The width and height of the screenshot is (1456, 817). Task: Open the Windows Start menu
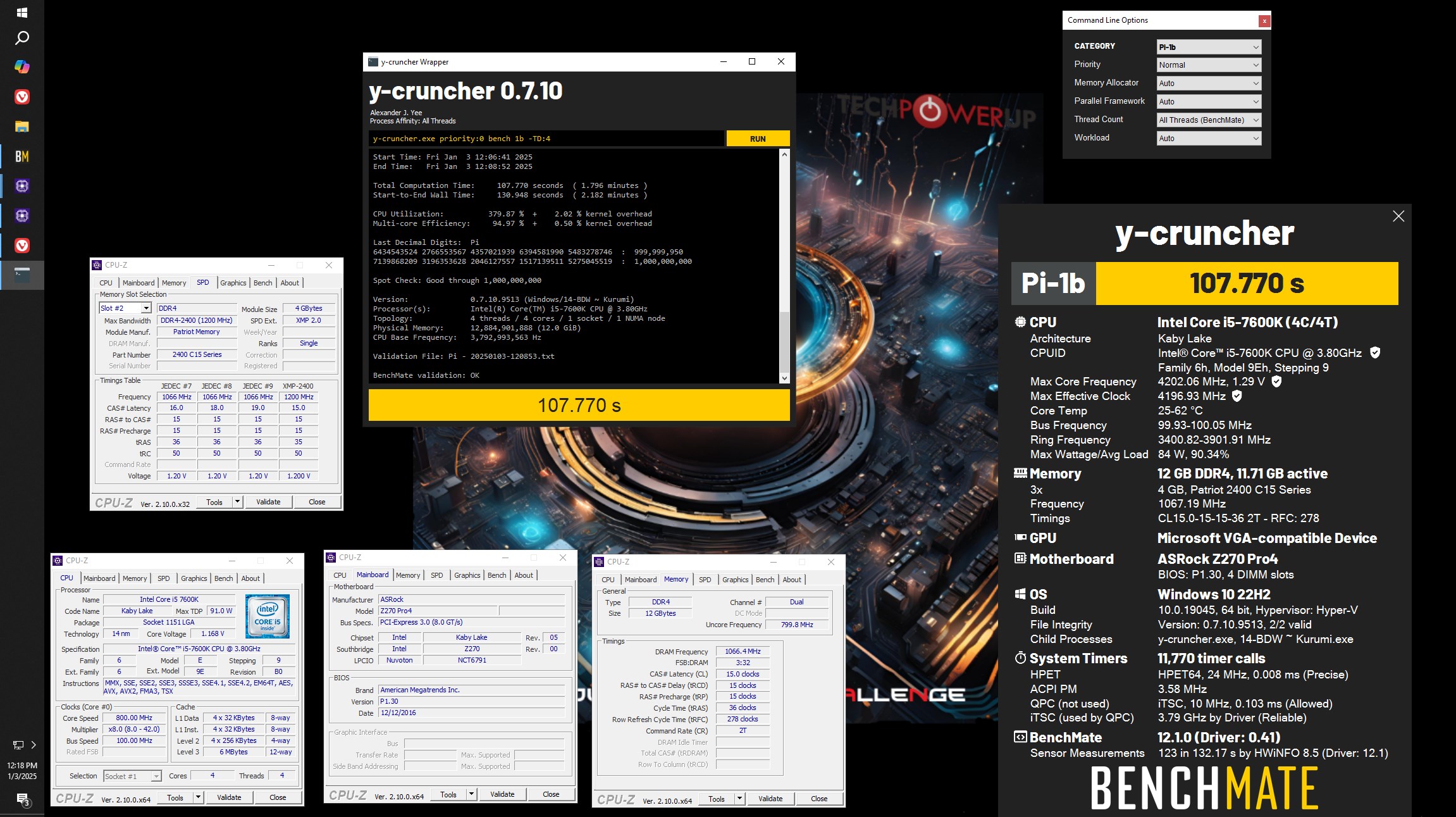pyautogui.click(x=22, y=12)
